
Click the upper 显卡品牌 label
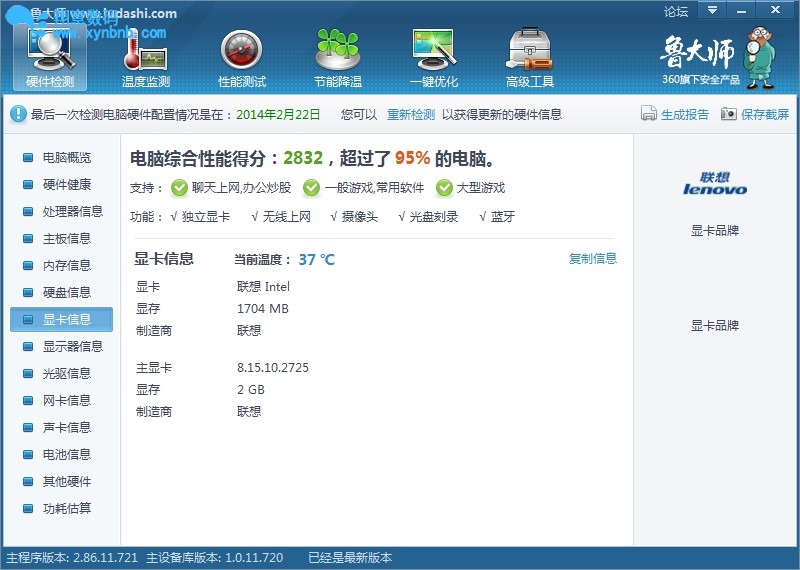715,231
